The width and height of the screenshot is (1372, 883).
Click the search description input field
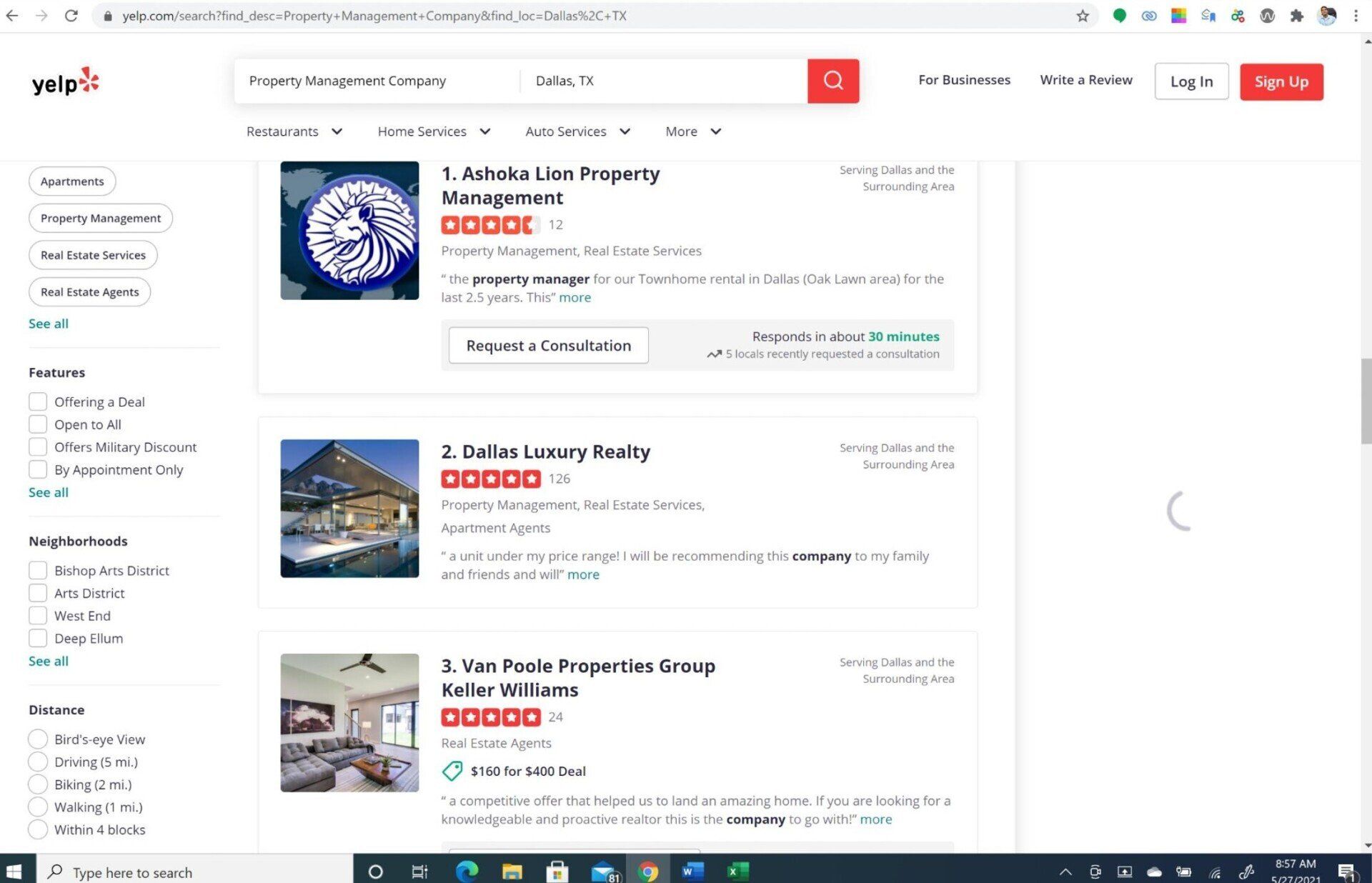(377, 81)
